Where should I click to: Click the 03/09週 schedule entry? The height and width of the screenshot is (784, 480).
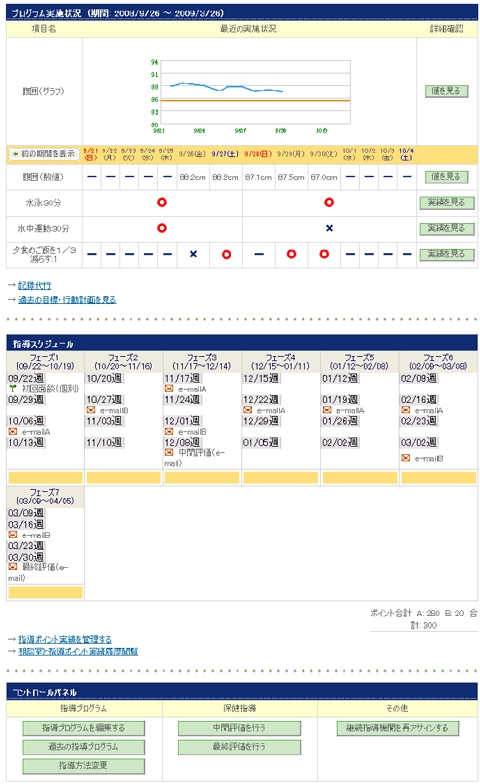point(26,513)
